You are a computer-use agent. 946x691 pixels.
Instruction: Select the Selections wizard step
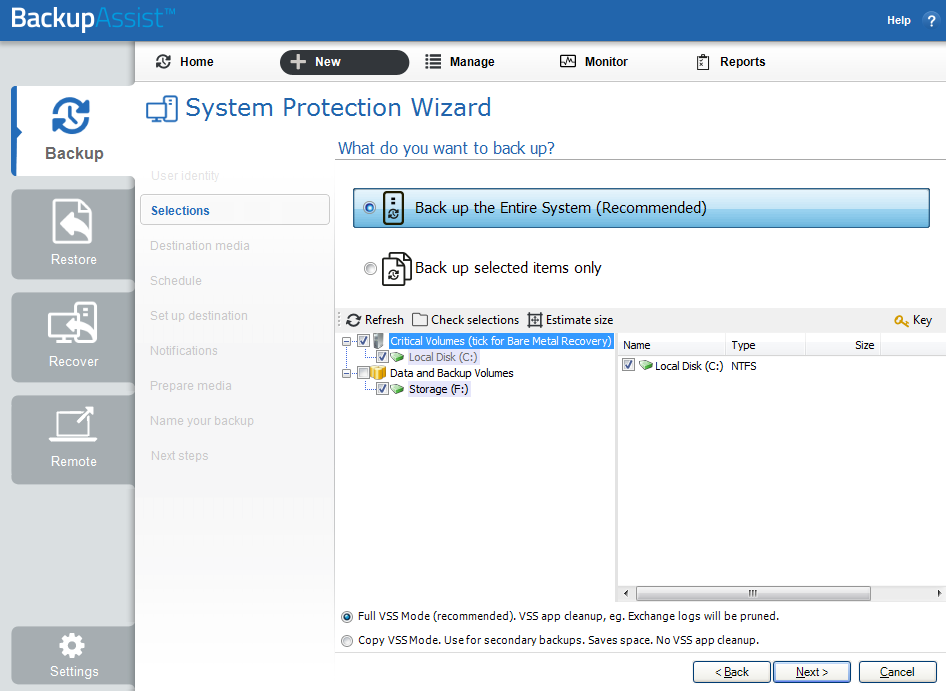(x=235, y=210)
